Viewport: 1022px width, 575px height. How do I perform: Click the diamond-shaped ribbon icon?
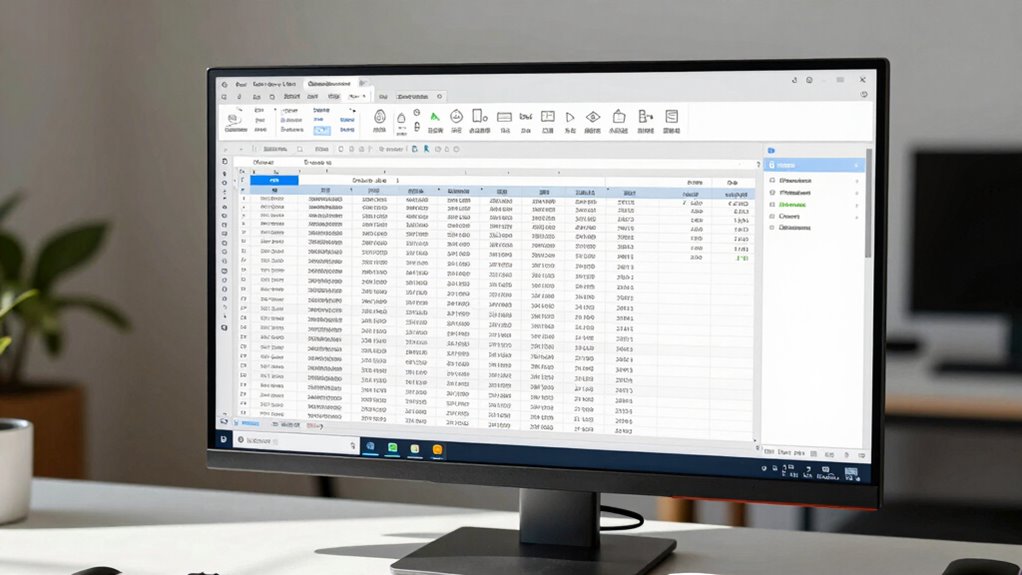point(593,118)
